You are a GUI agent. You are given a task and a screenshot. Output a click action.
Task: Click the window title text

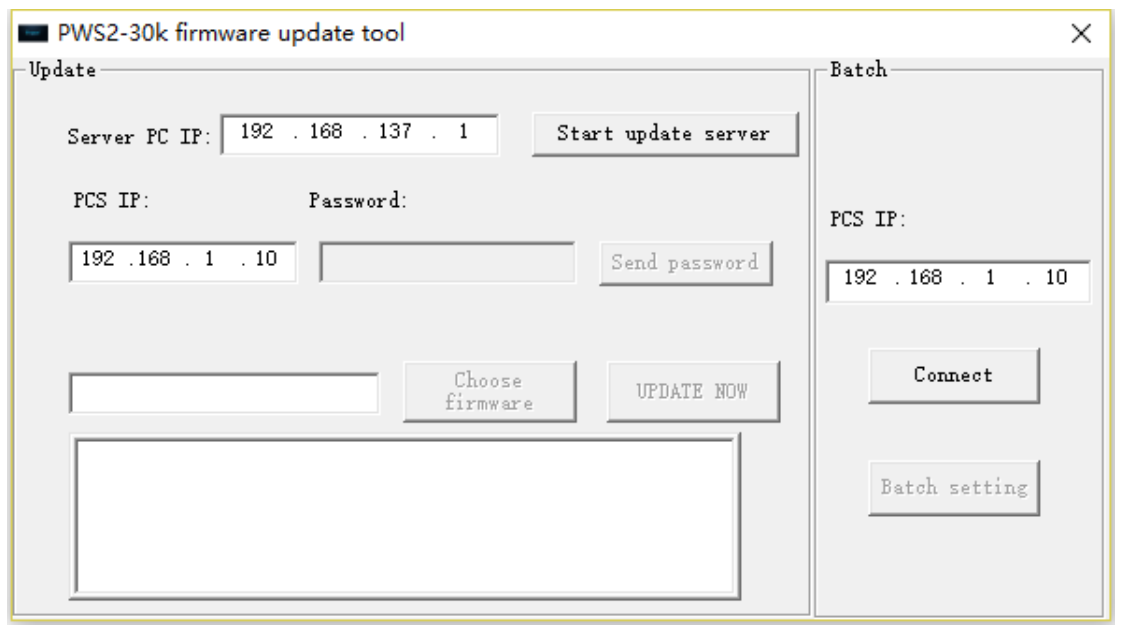[231, 33]
